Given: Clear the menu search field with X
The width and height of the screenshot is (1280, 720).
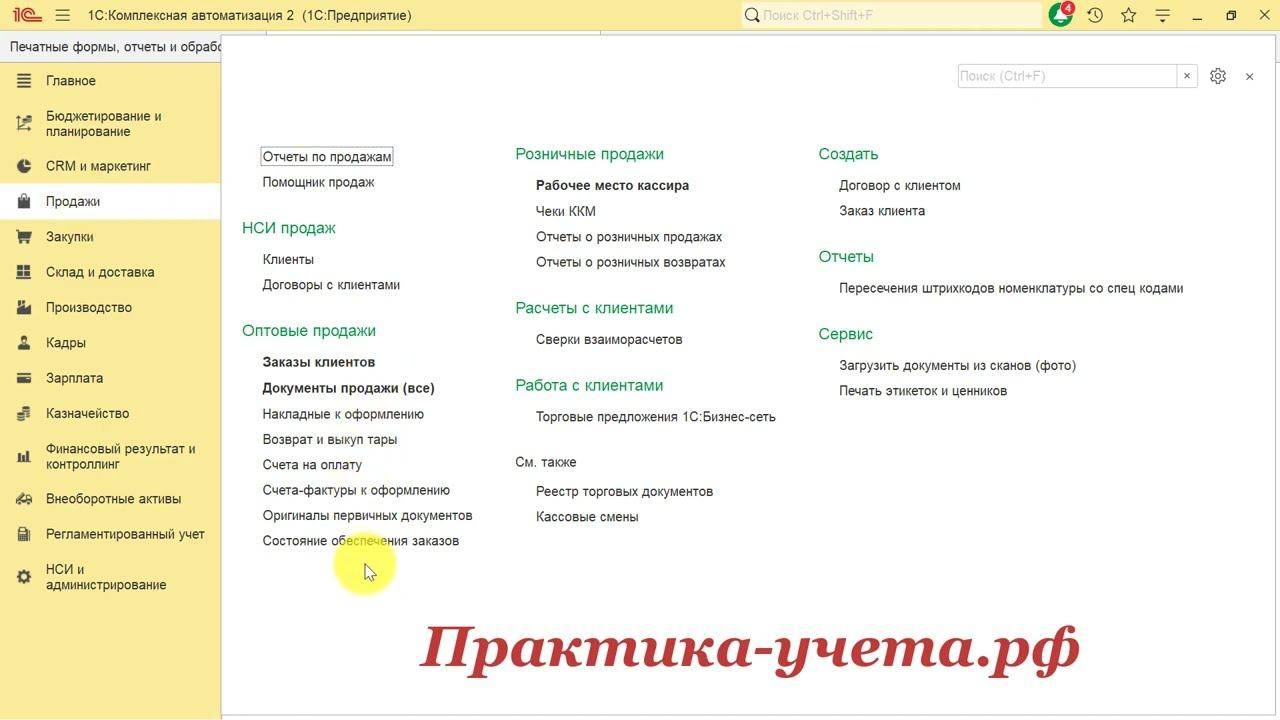Looking at the screenshot, I should [x=1187, y=76].
